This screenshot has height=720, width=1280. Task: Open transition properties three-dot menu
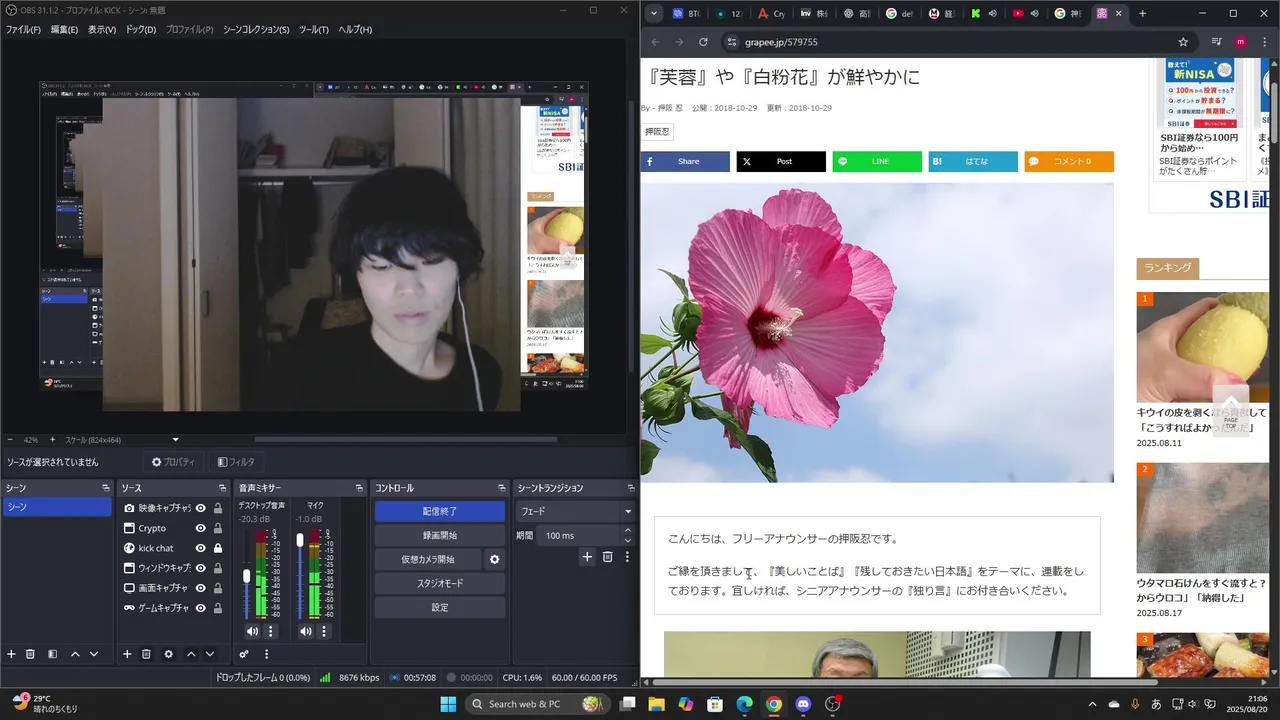coord(627,557)
